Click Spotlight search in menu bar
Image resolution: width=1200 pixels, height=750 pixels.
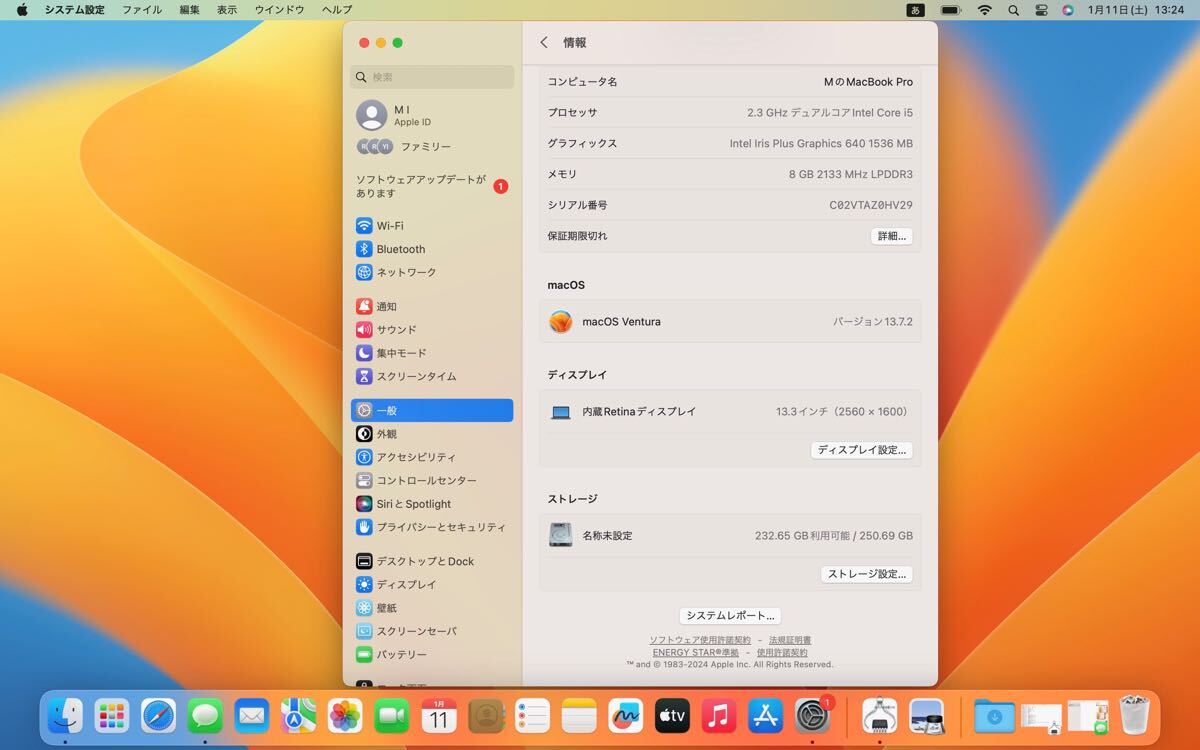pyautogui.click(x=1013, y=10)
